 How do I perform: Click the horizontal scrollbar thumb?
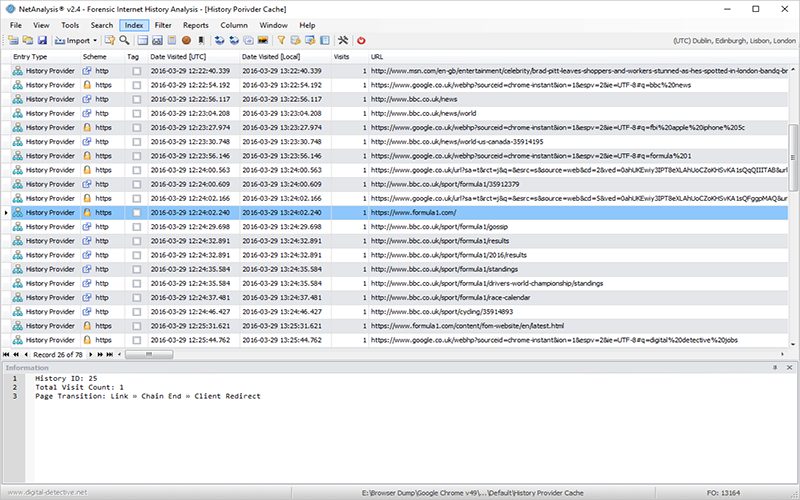(149, 354)
